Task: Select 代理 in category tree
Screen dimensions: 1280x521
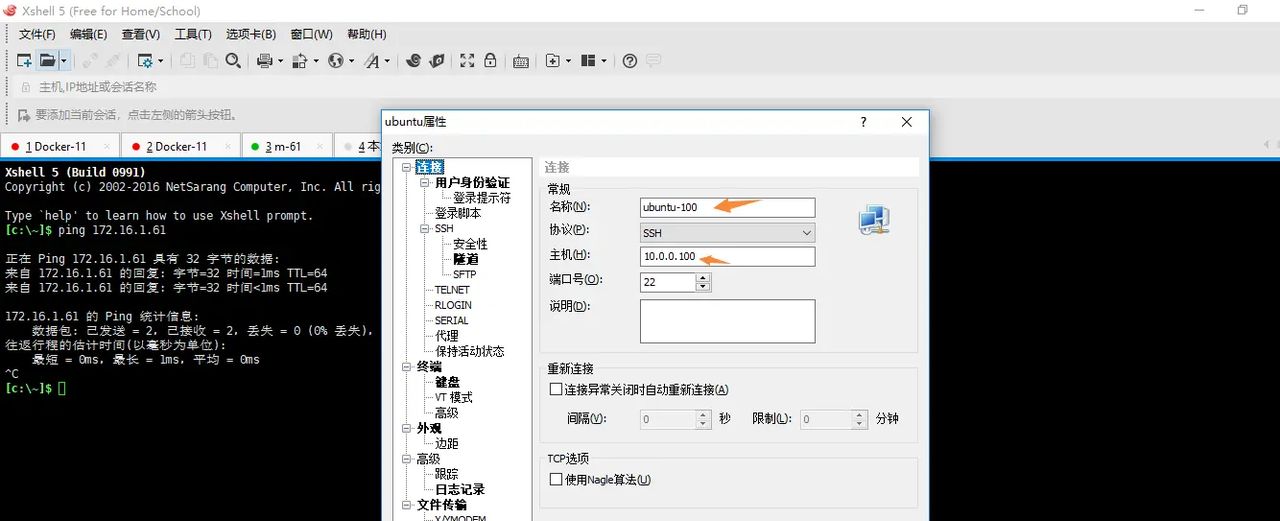Action: (x=447, y=336)
